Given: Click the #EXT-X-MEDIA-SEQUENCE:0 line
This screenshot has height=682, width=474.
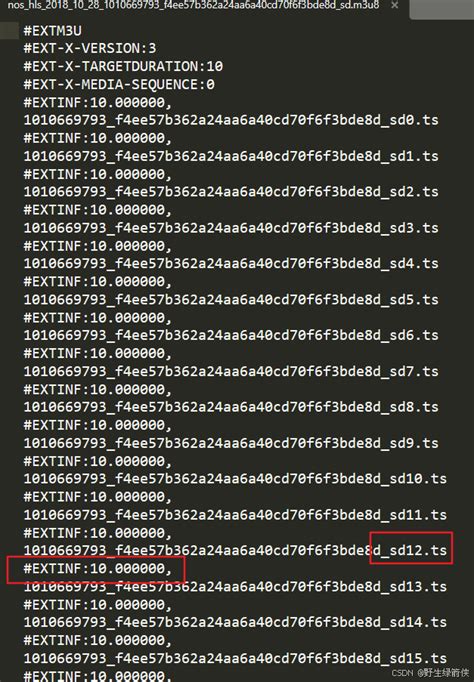Looking at the screenshot, I should [119, 84].
